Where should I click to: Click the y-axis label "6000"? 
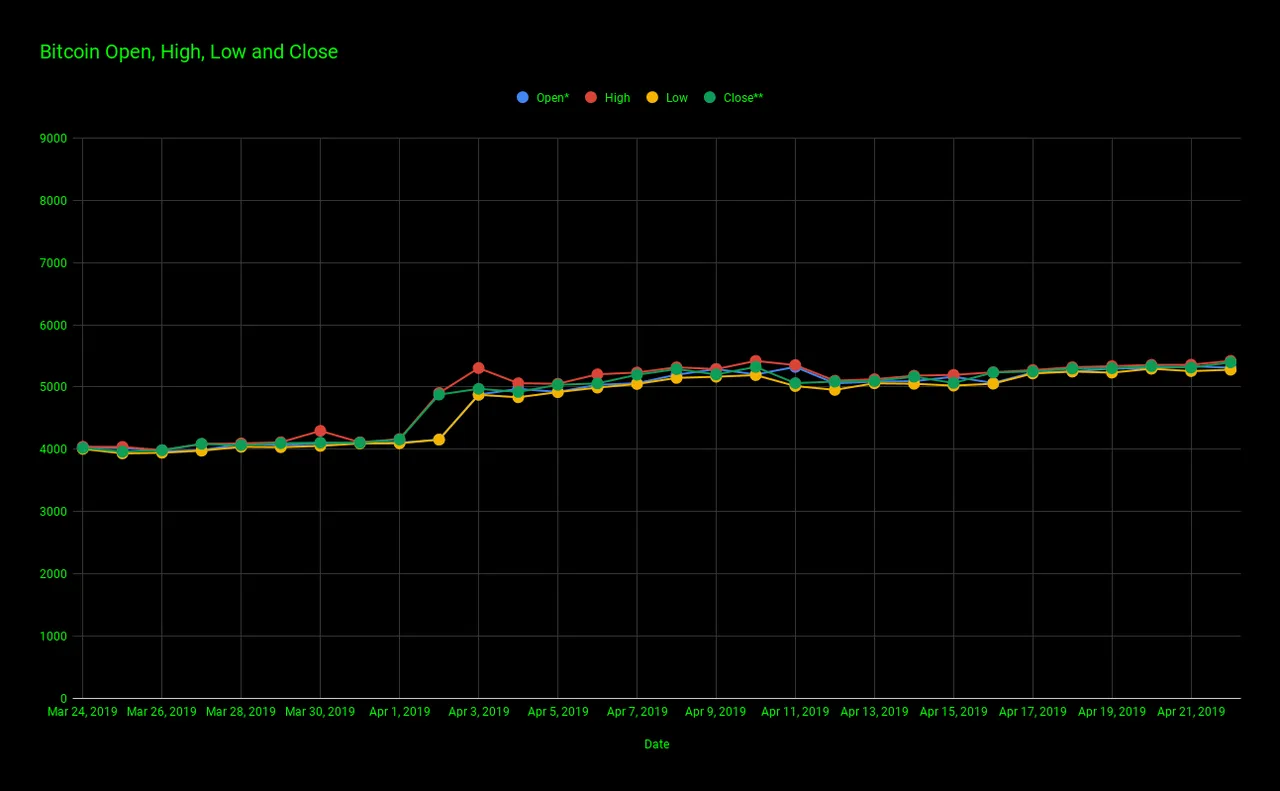pos(54,325)
